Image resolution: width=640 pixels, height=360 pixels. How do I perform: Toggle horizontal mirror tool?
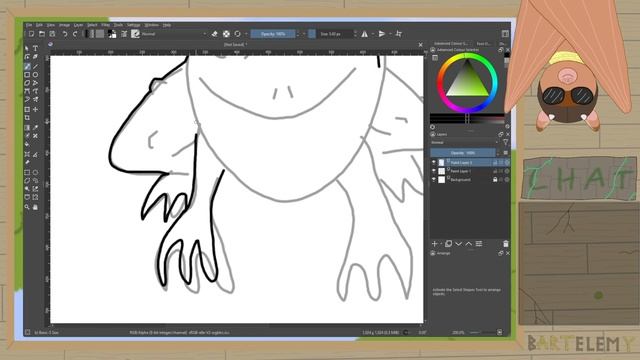coord(364,34)
